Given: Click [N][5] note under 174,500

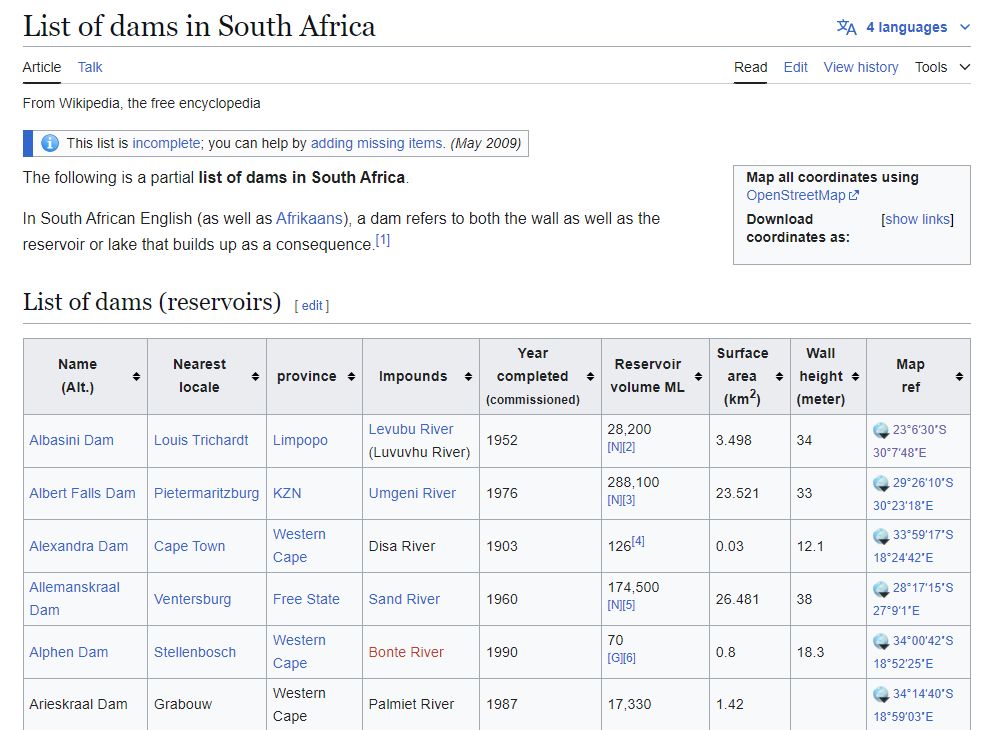Looking at the screenshot, I should coord(621,605).
